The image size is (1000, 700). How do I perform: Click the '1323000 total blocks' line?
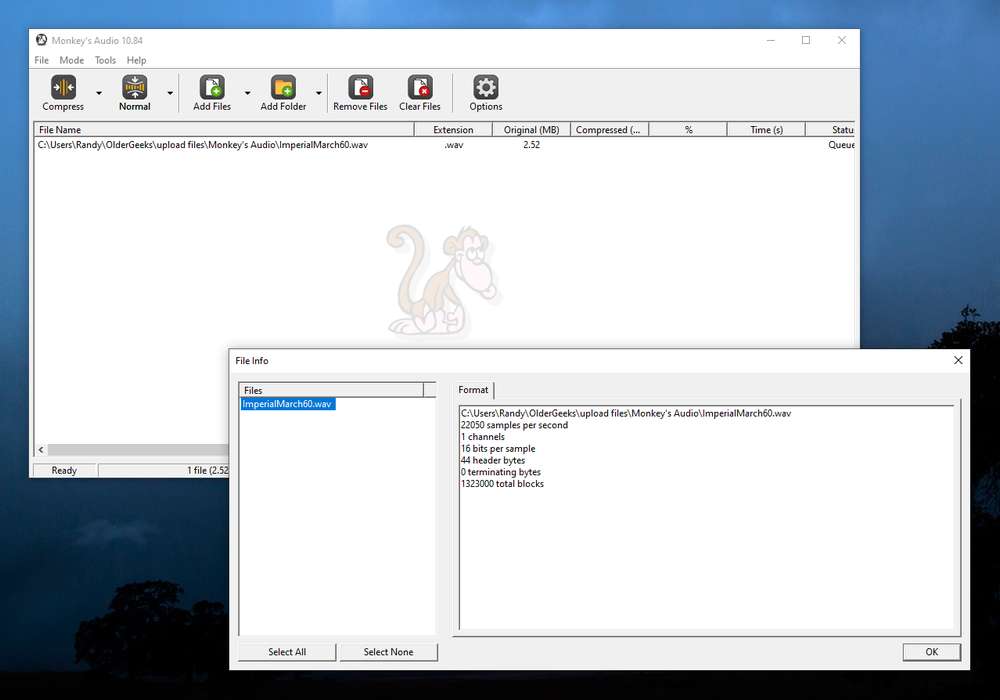(x=503, y=484)
